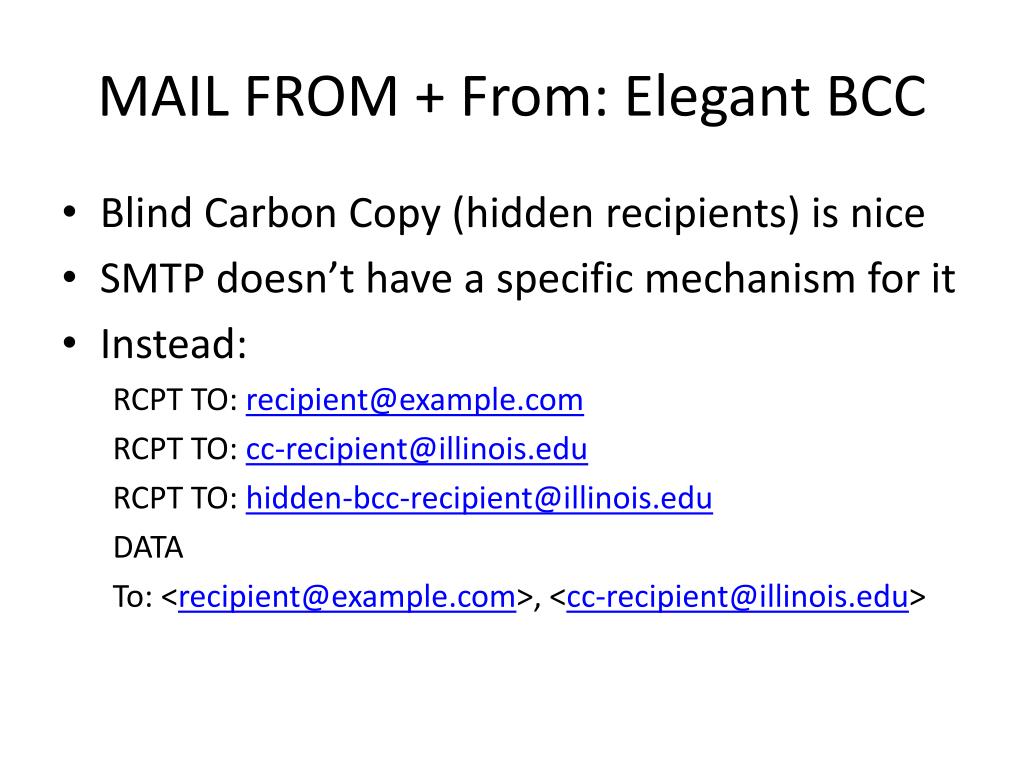Image resolution: width=1024 pixels, height=768 pixels.
Task: Click the DATA command line text
Action: (148, 548)
